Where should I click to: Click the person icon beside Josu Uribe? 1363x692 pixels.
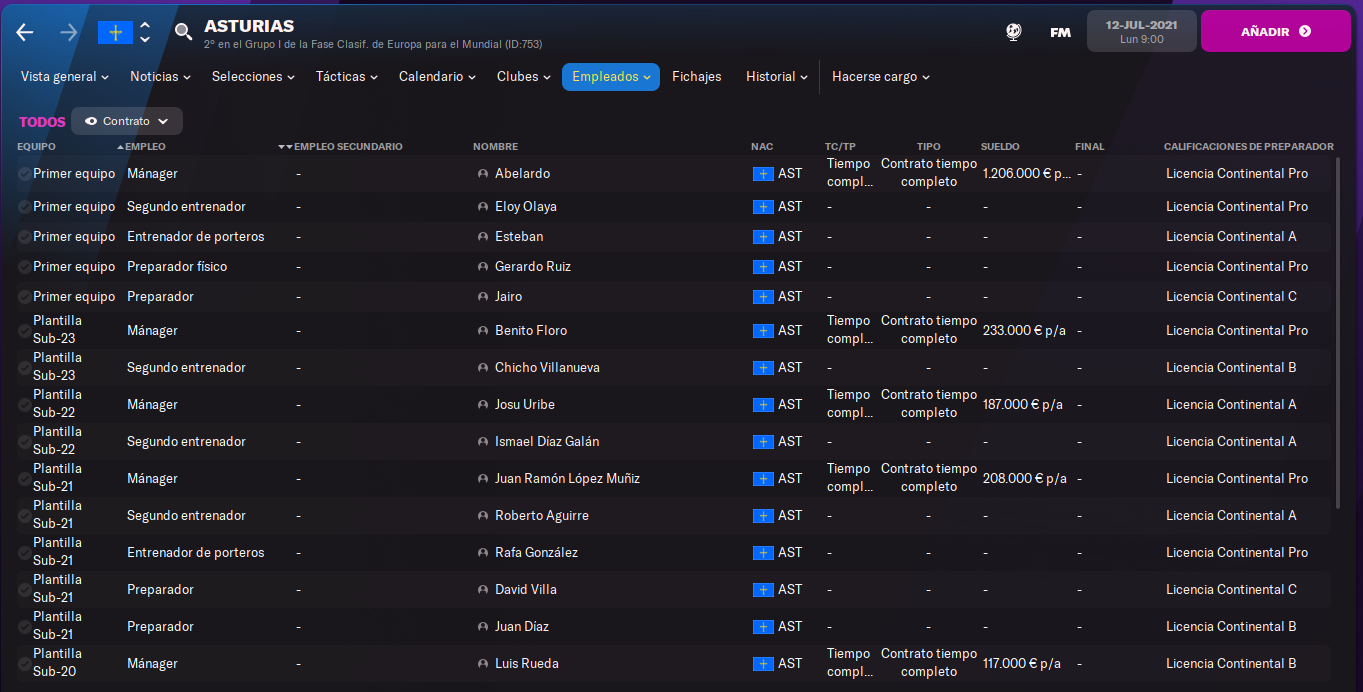[x=483, y=405]
